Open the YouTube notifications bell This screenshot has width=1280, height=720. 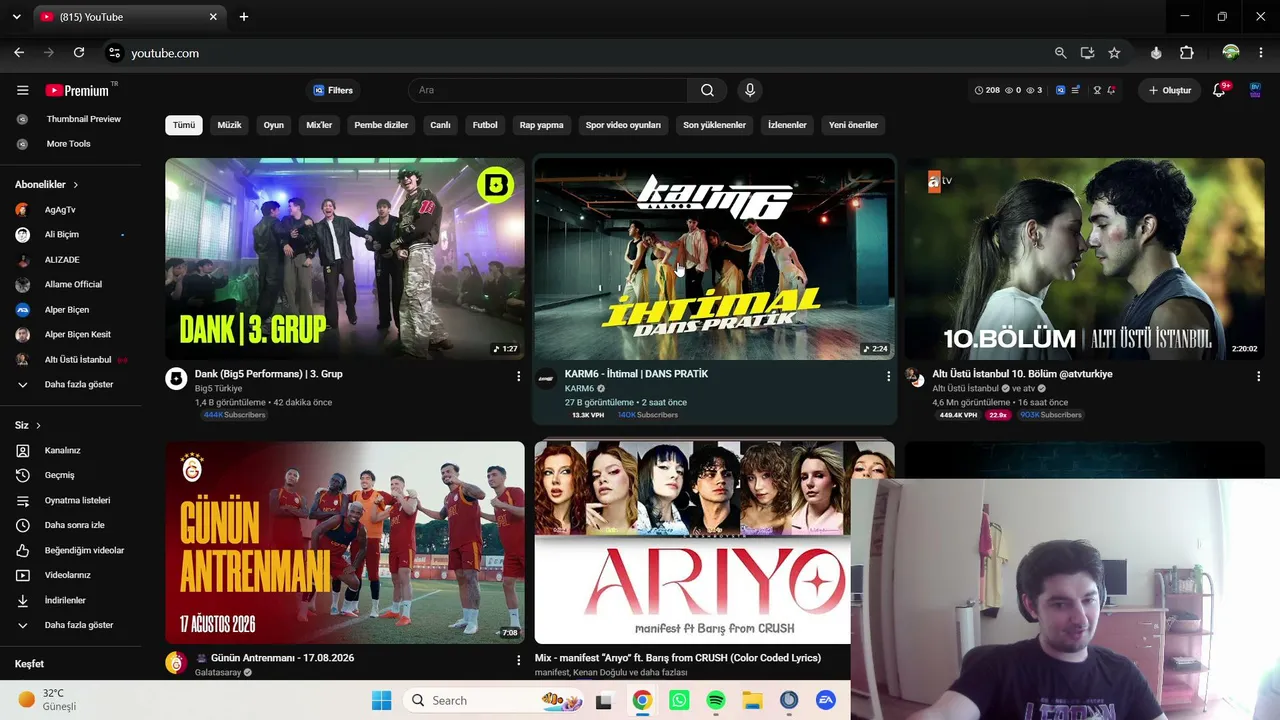click(x=1219, y=90)
